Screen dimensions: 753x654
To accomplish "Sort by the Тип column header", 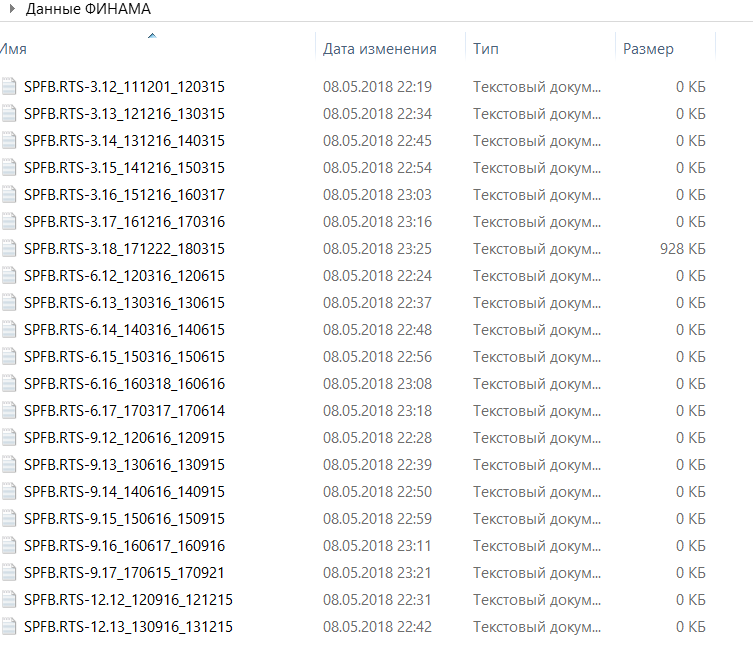I will tap(486, 49).
